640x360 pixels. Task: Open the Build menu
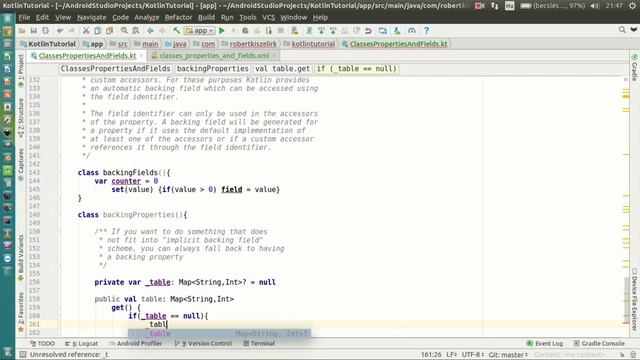206,18
